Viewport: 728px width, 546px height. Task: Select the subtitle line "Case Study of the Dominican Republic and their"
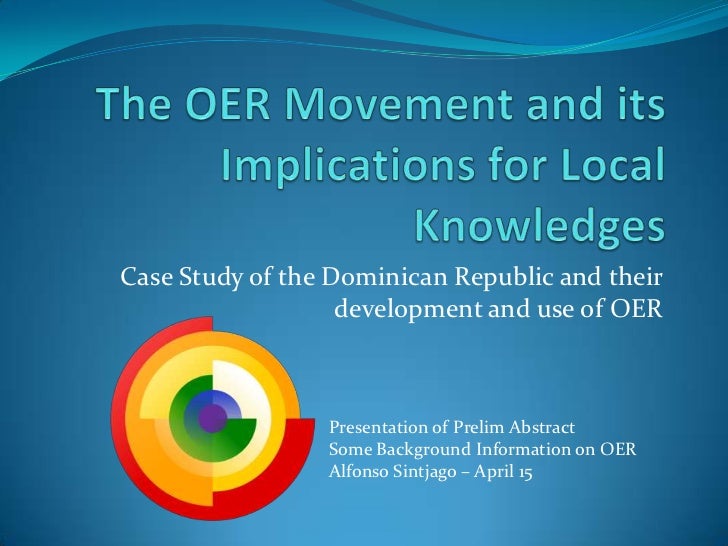[391, 278]
